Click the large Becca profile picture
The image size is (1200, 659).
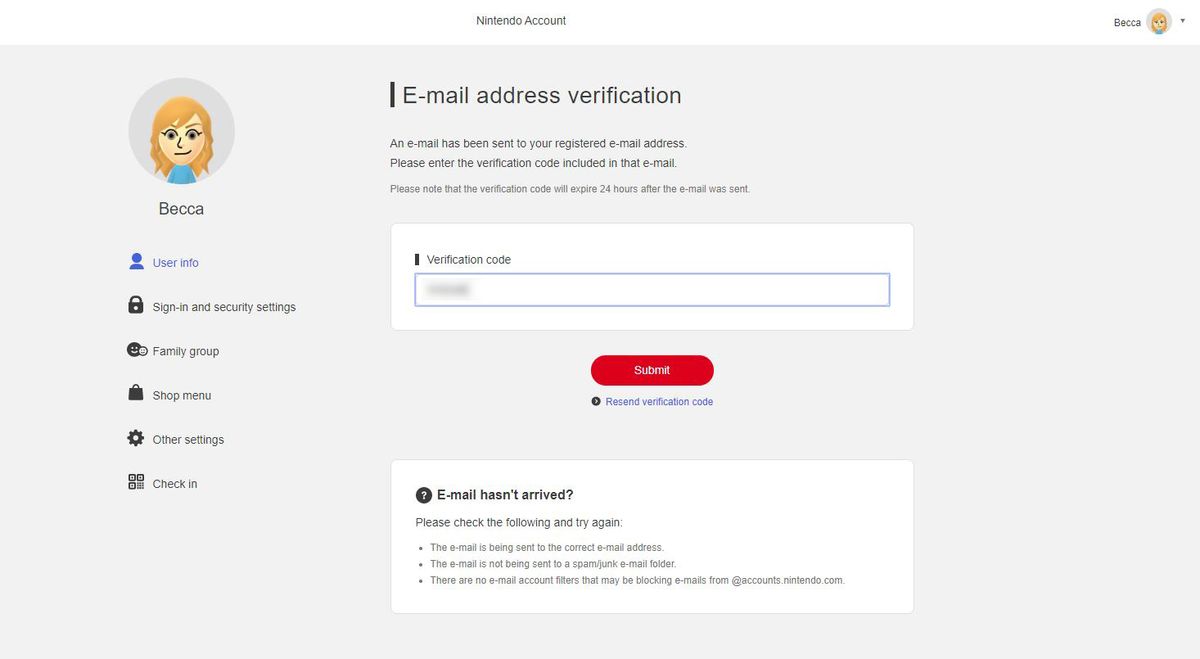coord(181,130)
